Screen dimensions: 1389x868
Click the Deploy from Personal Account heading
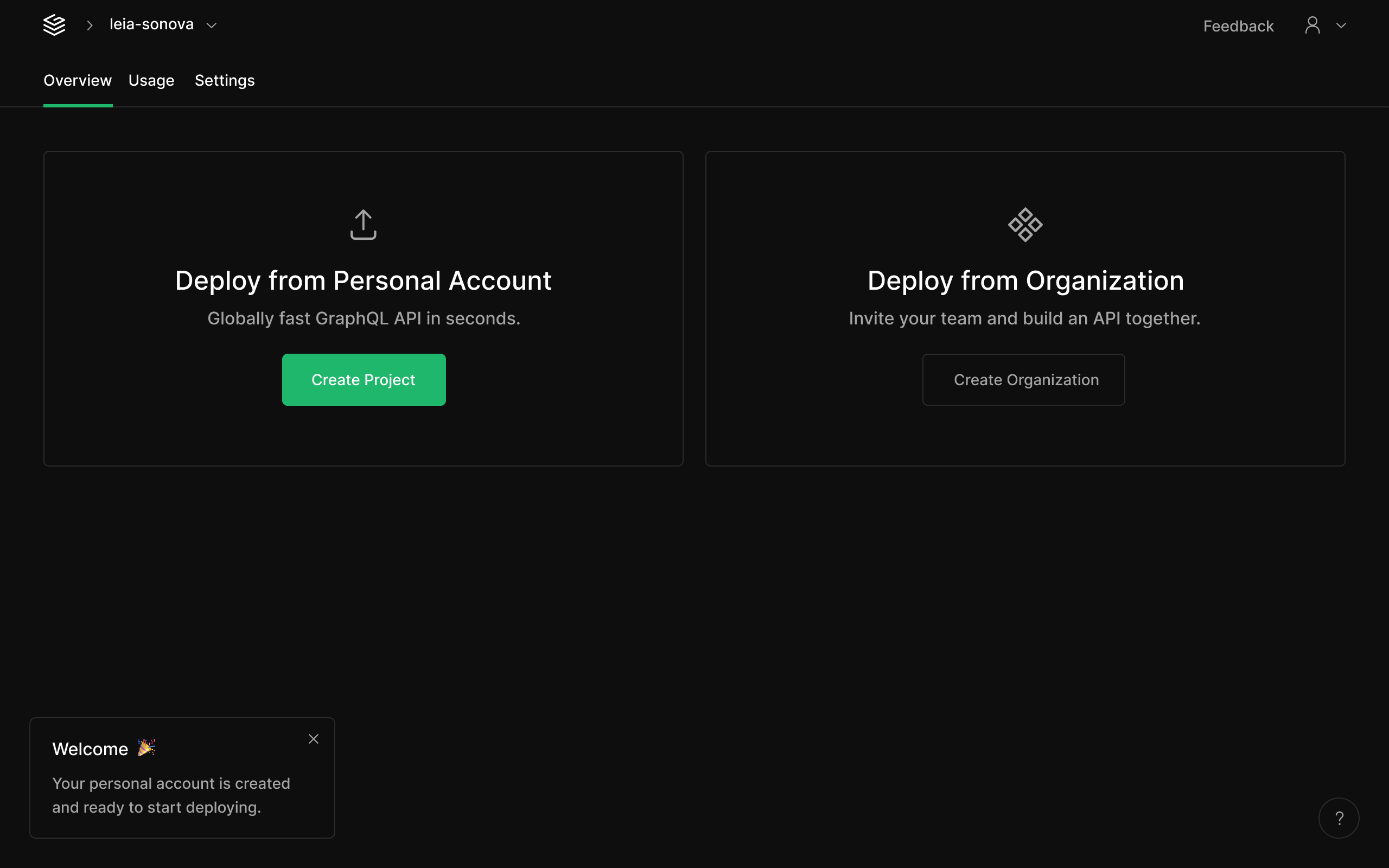point(364,280)
